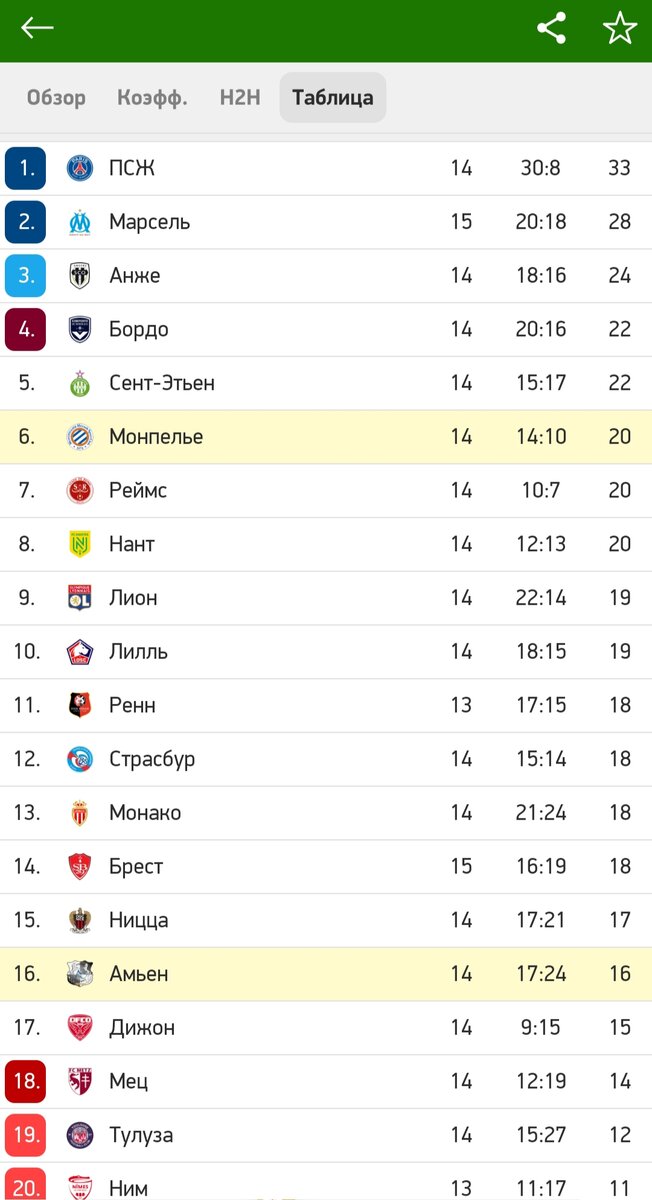
Task: Toggle the favorite star icon
Action: pos(620,28)
